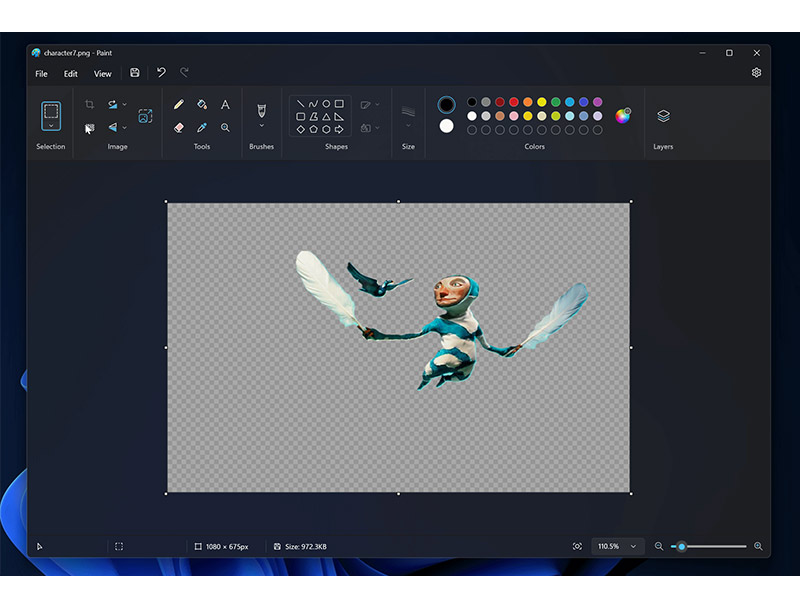
Task: Pick the Oval shape
Action: coord(326,104)
